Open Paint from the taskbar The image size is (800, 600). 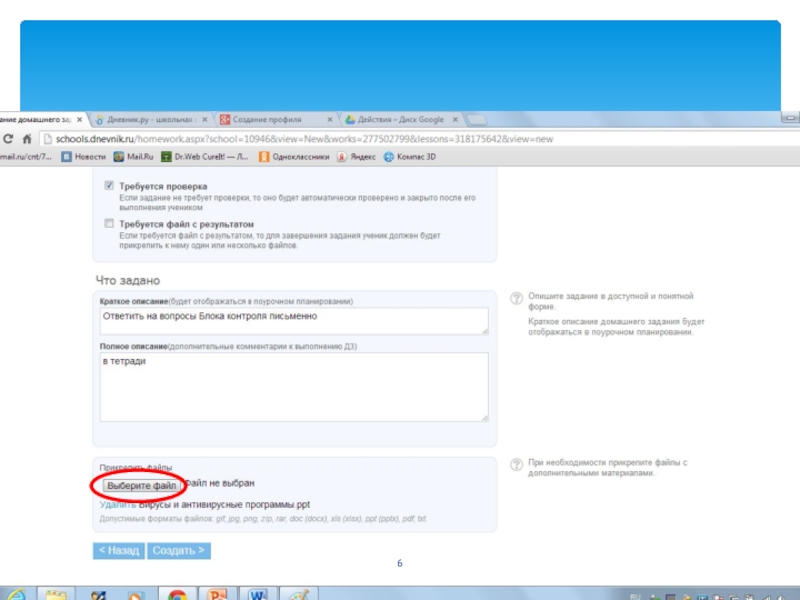point(298,595)
